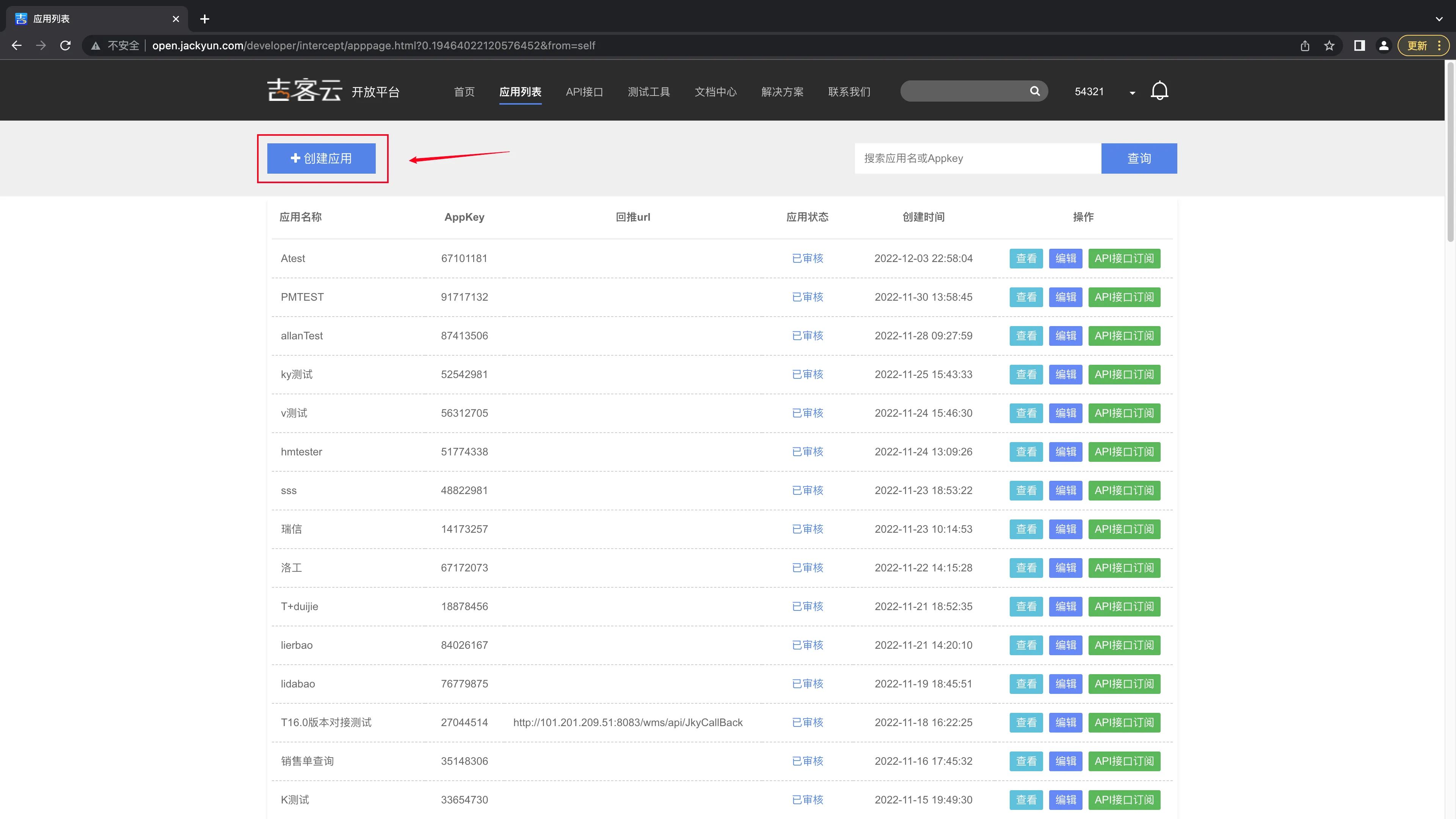Open the notification bell

point(1159,91)
